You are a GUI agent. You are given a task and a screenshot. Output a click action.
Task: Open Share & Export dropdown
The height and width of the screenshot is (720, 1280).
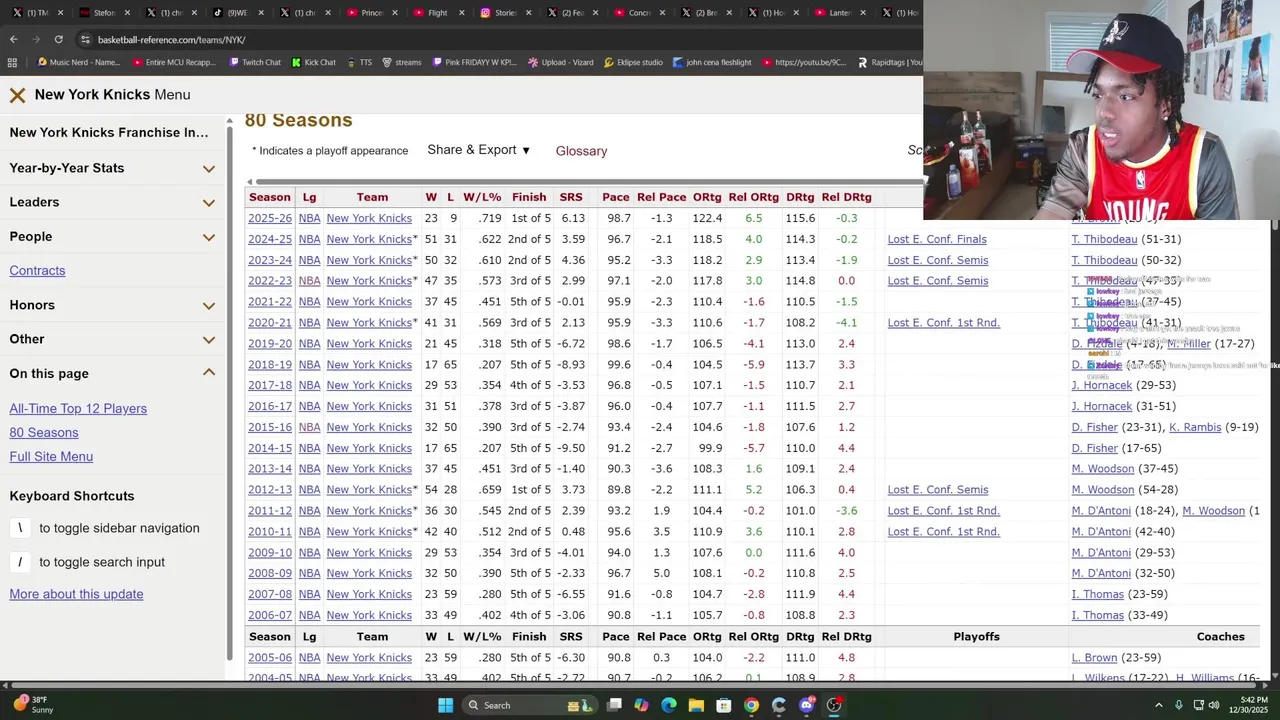pyautogui.click(x=479, y=150)
